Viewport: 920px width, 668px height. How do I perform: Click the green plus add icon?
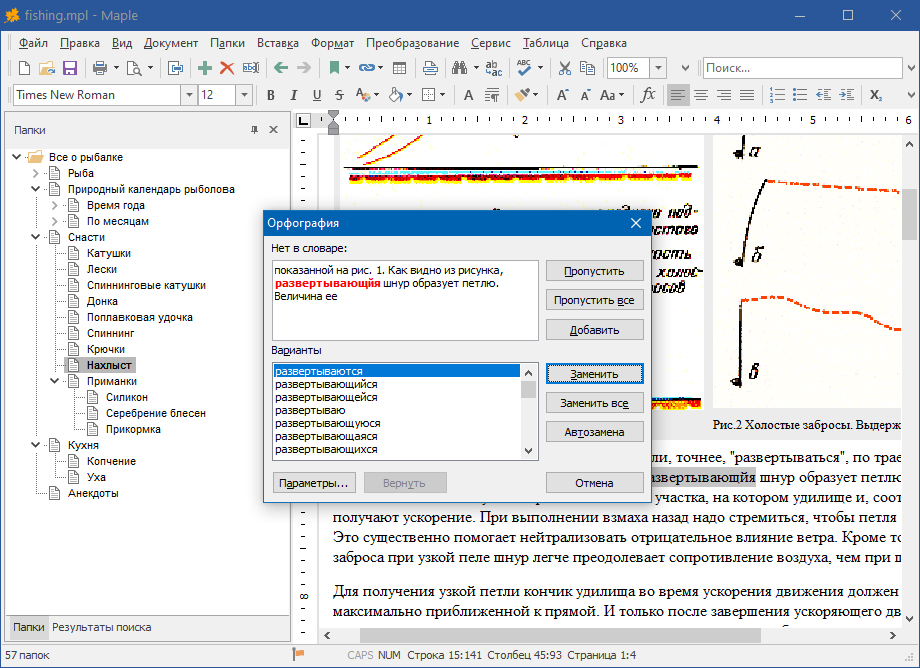[205, 68]
